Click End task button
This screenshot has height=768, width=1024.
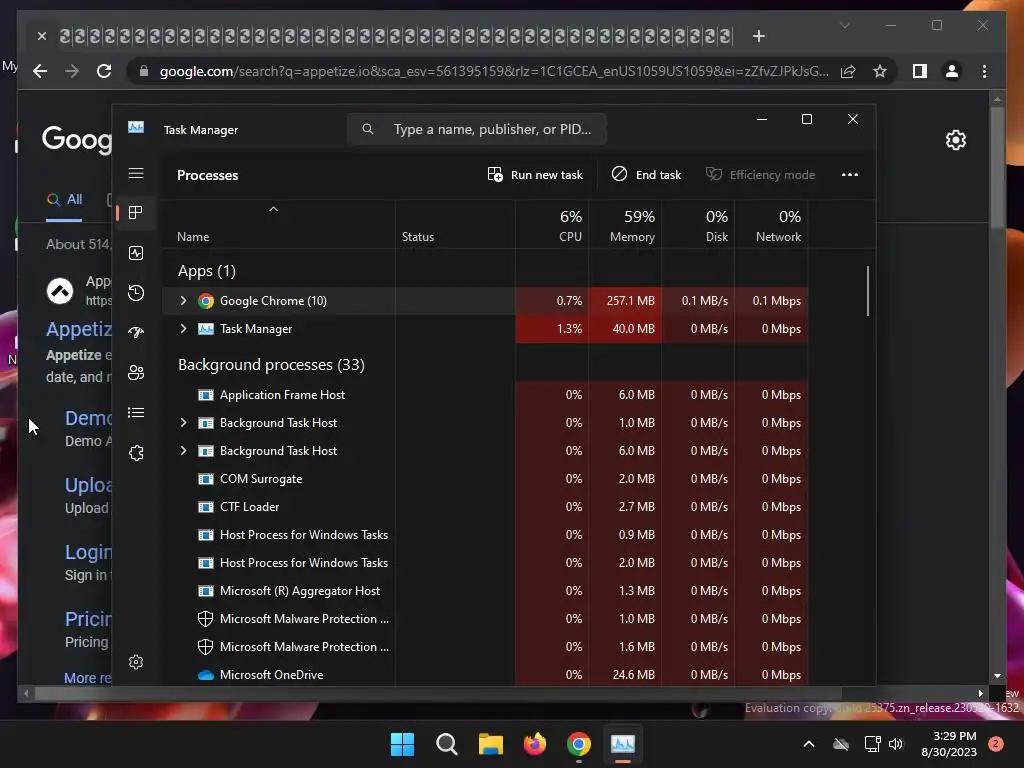pos(647,175)
